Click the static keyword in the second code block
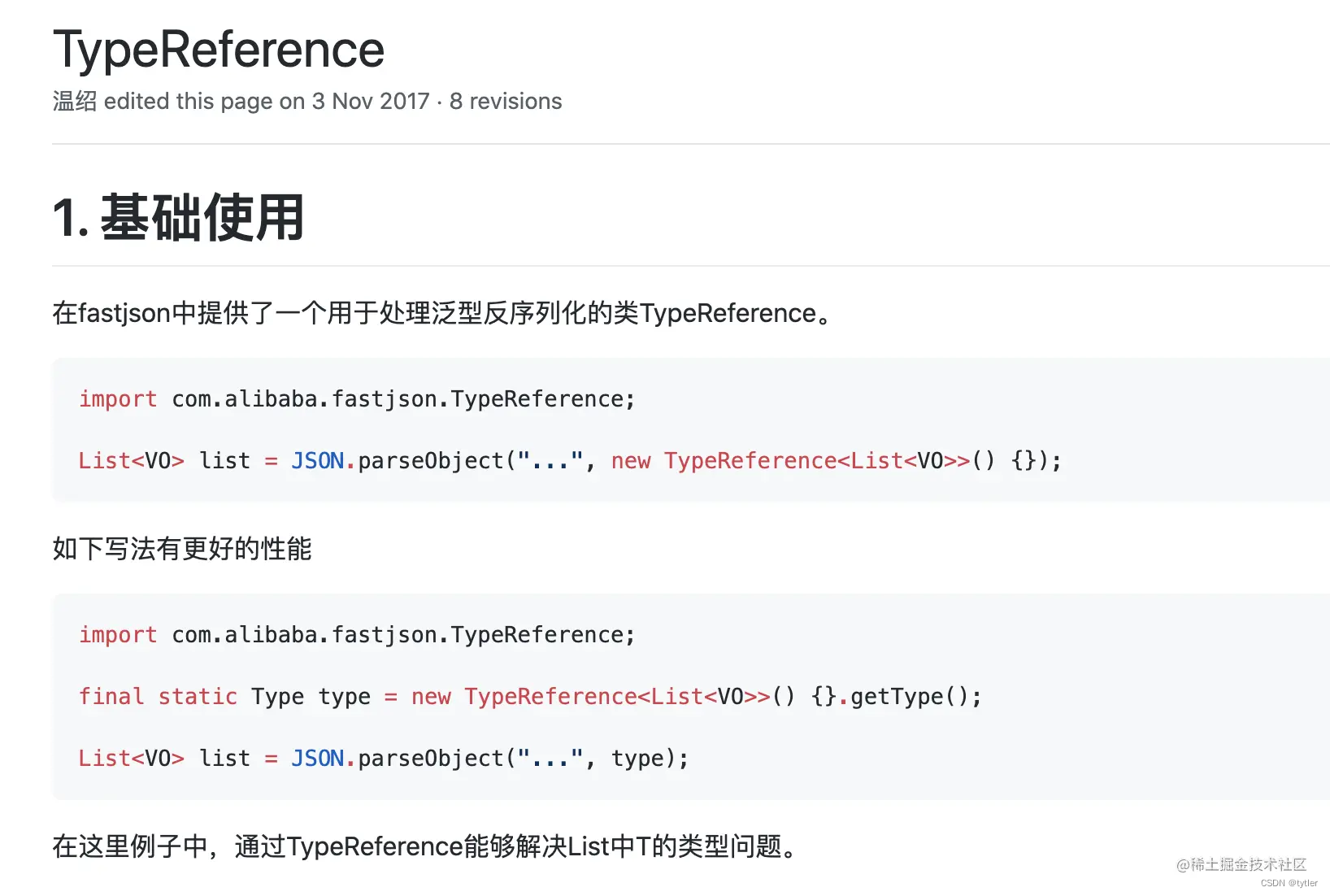The image size is (1330, 896). click(198, 697)
